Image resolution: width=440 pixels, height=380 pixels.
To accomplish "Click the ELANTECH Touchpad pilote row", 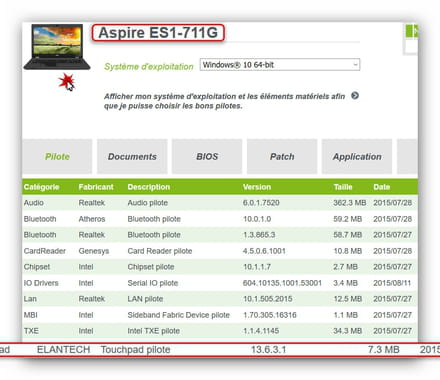I will [220, 350].
